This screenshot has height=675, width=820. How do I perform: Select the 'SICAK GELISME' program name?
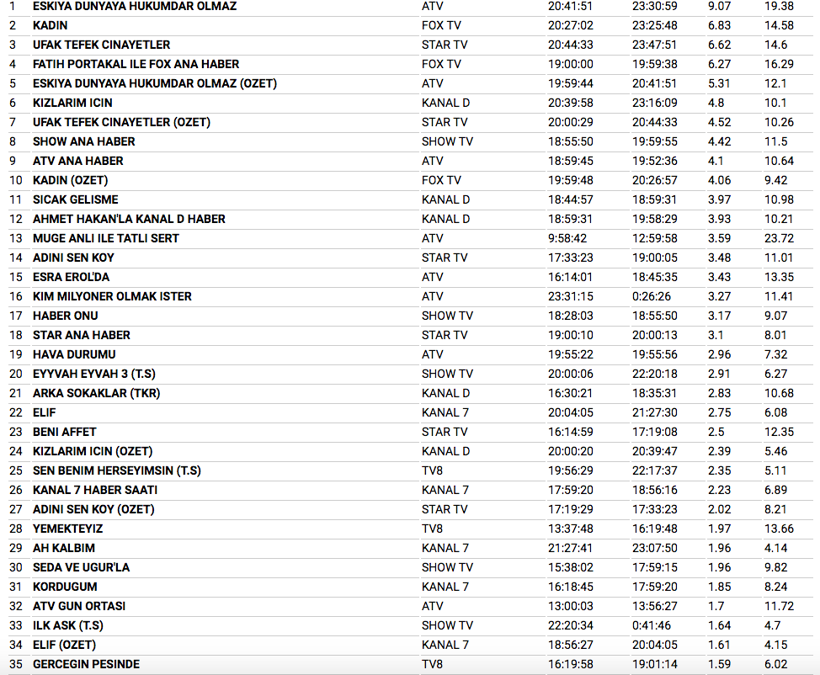click(75, 200)
